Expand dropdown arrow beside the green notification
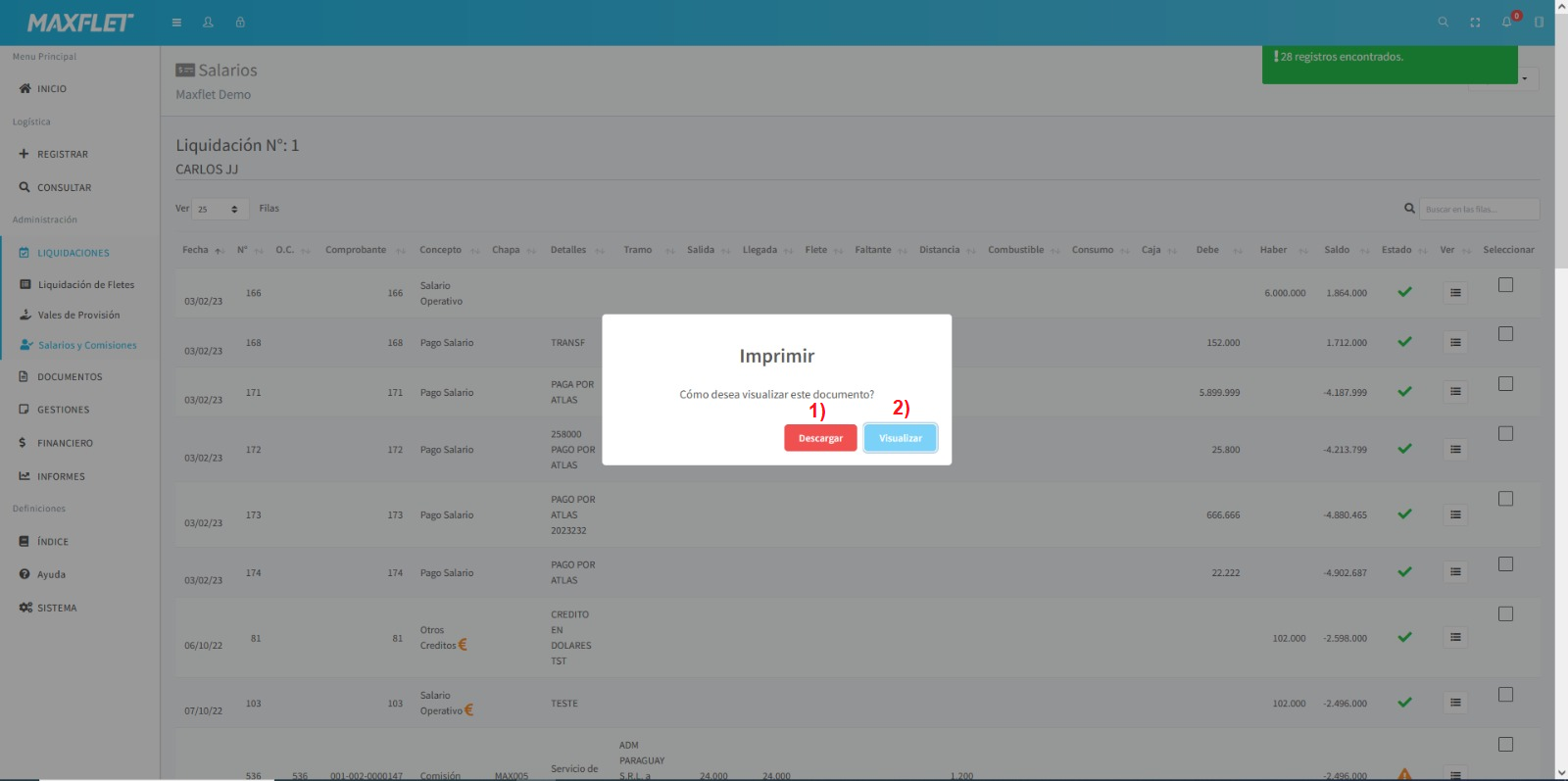This screenshot has width=1568, height=781. click(x=1525, y=78)
